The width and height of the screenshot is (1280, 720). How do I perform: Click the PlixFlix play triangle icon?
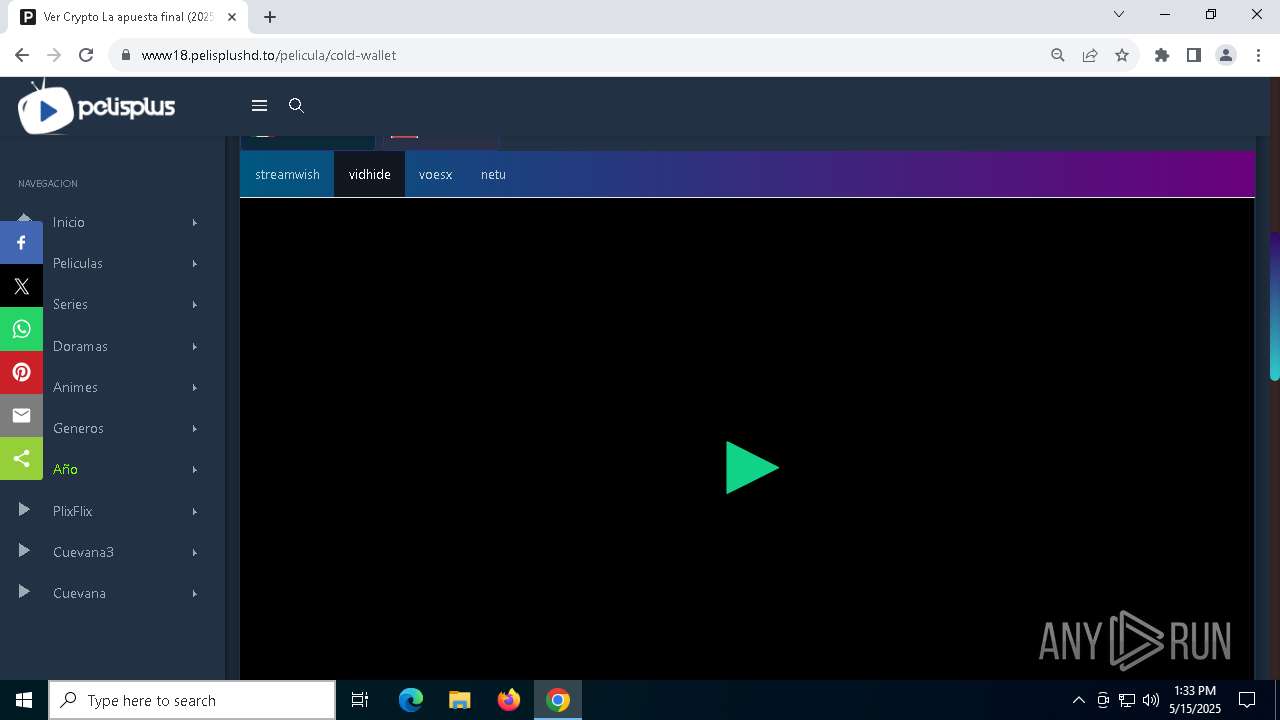pyautogui.click(x=24, y=510)
